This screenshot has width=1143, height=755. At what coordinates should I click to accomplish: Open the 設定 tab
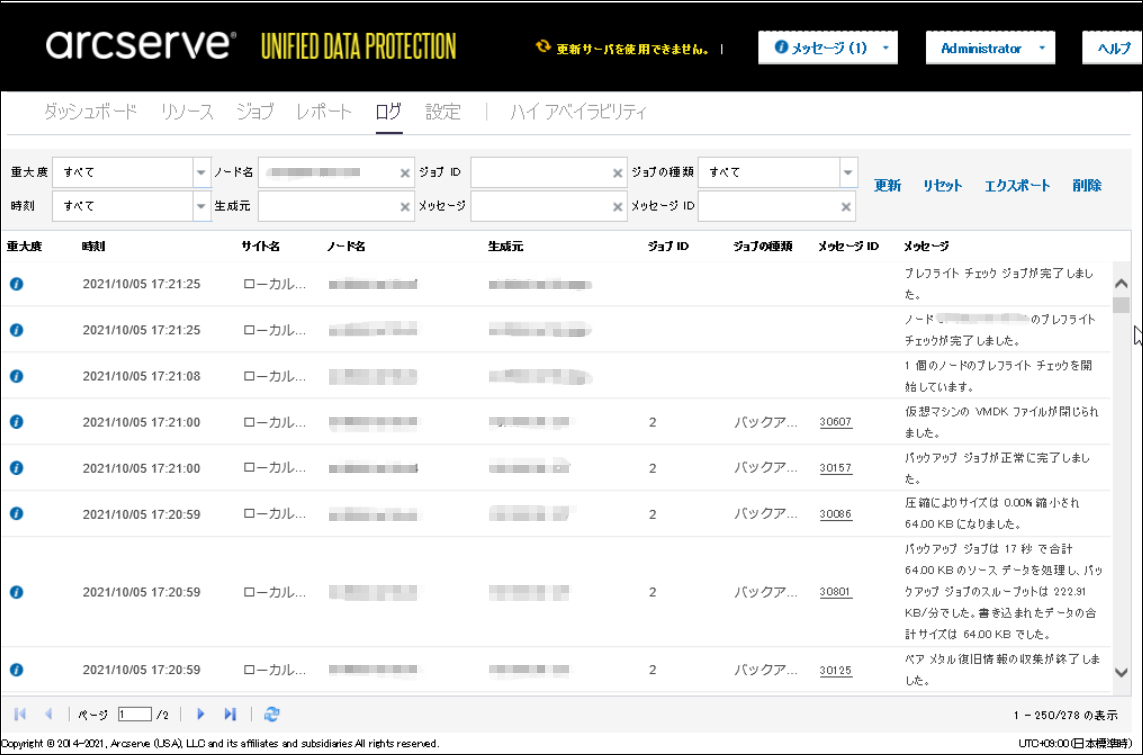pos(443,112)
